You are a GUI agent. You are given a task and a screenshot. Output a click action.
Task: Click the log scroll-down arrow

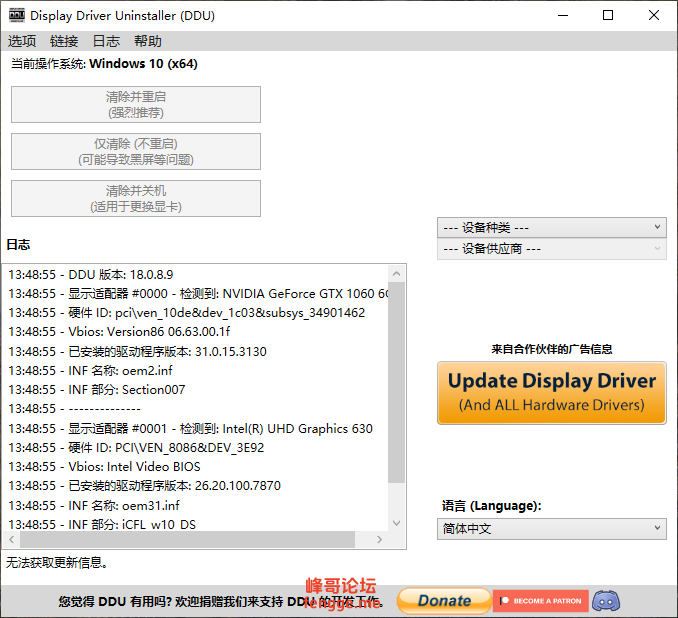397,523
